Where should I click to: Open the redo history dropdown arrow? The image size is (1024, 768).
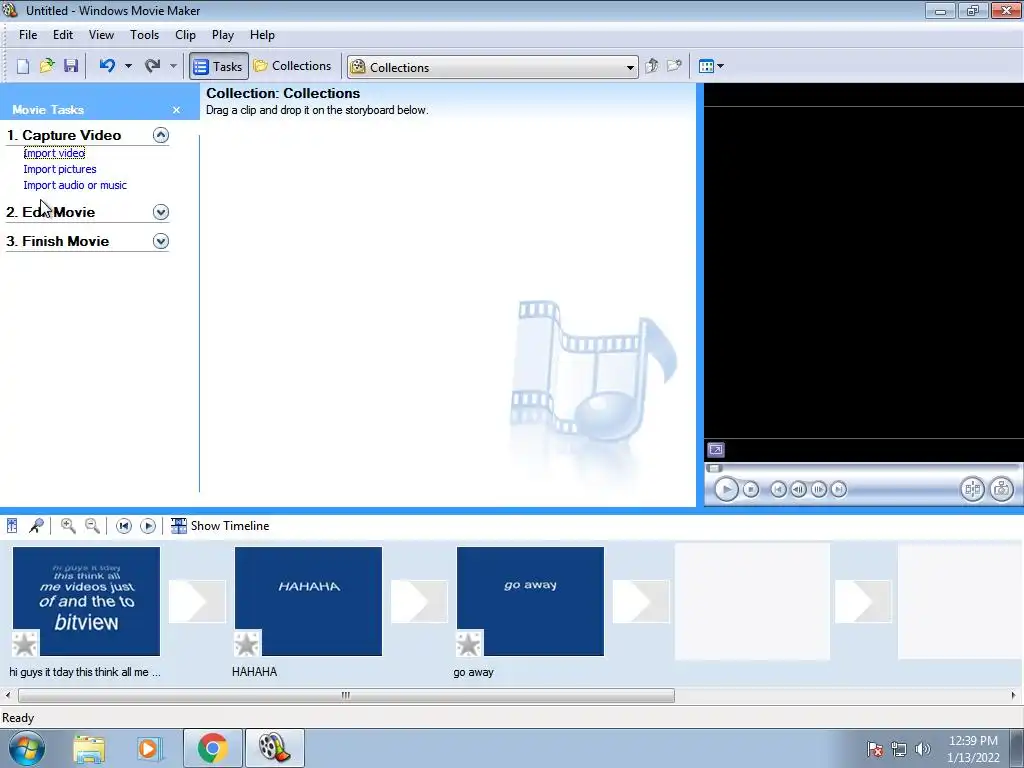click(x=173, y=66)
